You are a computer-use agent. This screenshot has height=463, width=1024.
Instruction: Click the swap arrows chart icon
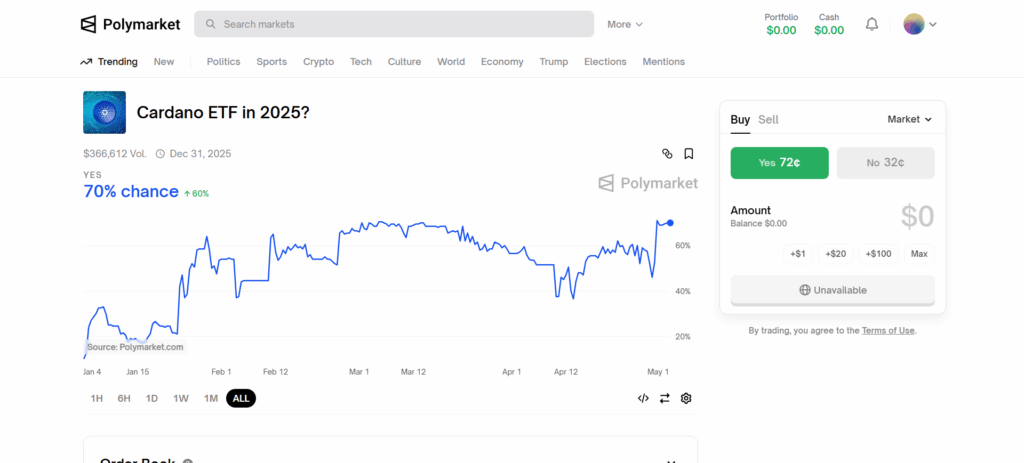point(664,398)
